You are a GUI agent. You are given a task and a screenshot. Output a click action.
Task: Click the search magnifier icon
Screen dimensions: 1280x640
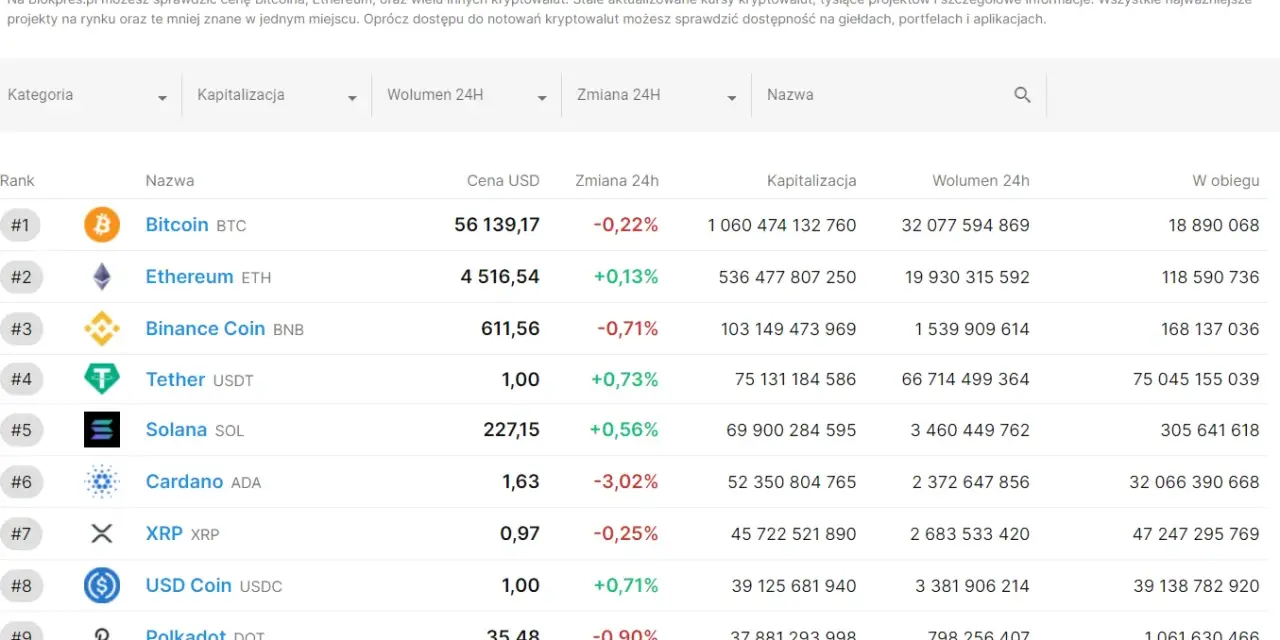tap(1022, 95)
